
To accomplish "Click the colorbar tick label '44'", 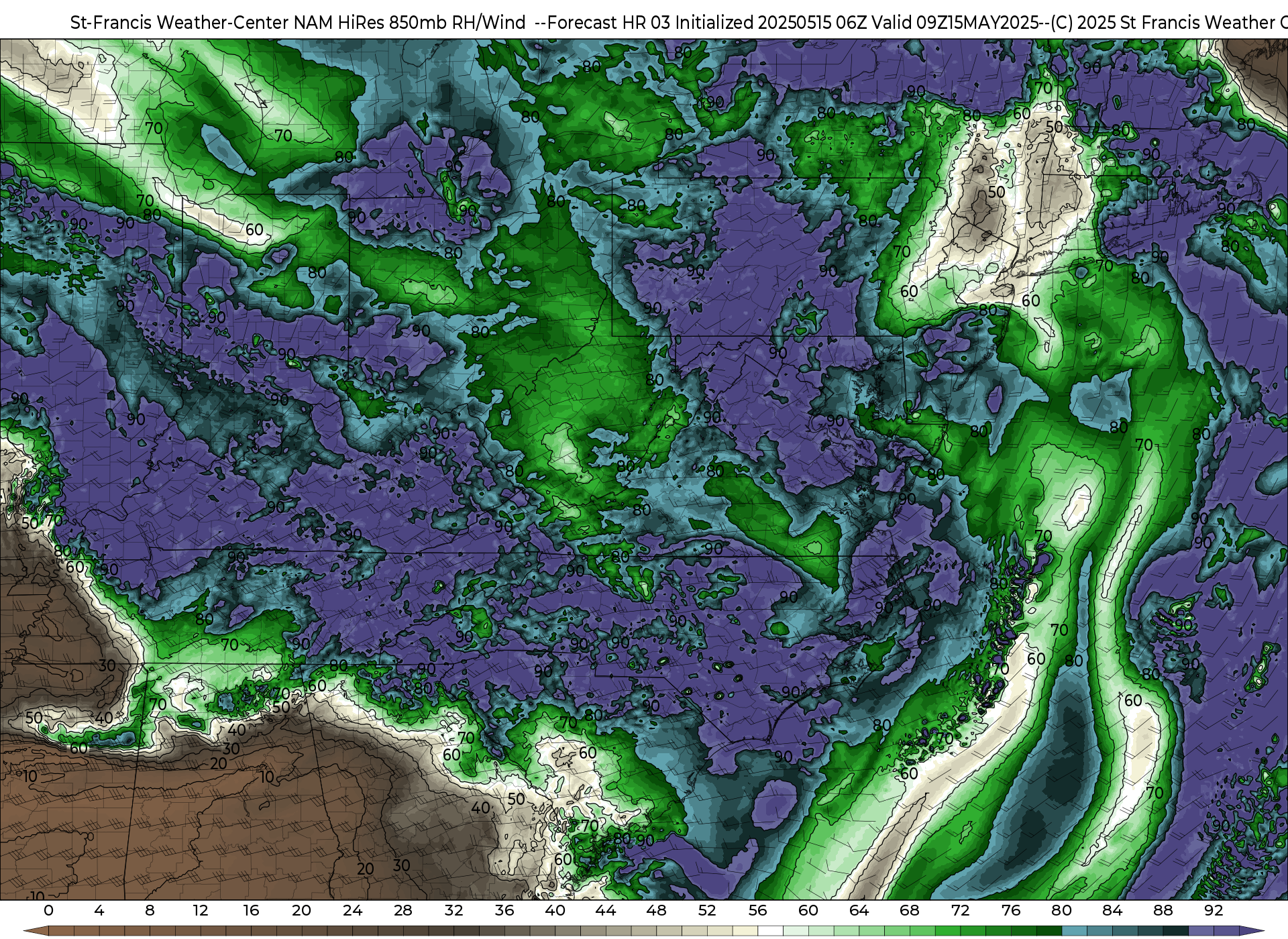I will [606, 911].
